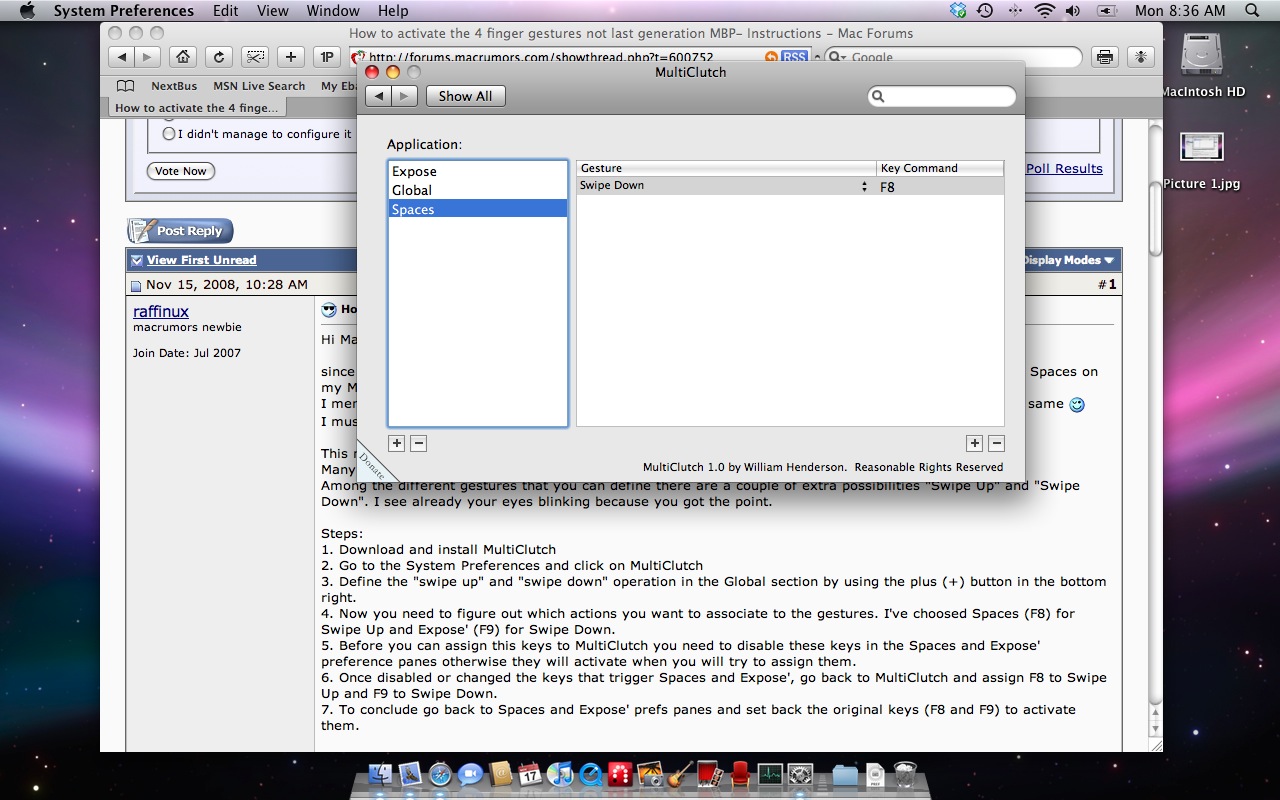Viewport: 1280px width, 800px height.
Task: Open the View menu
Action: [273, 11]
